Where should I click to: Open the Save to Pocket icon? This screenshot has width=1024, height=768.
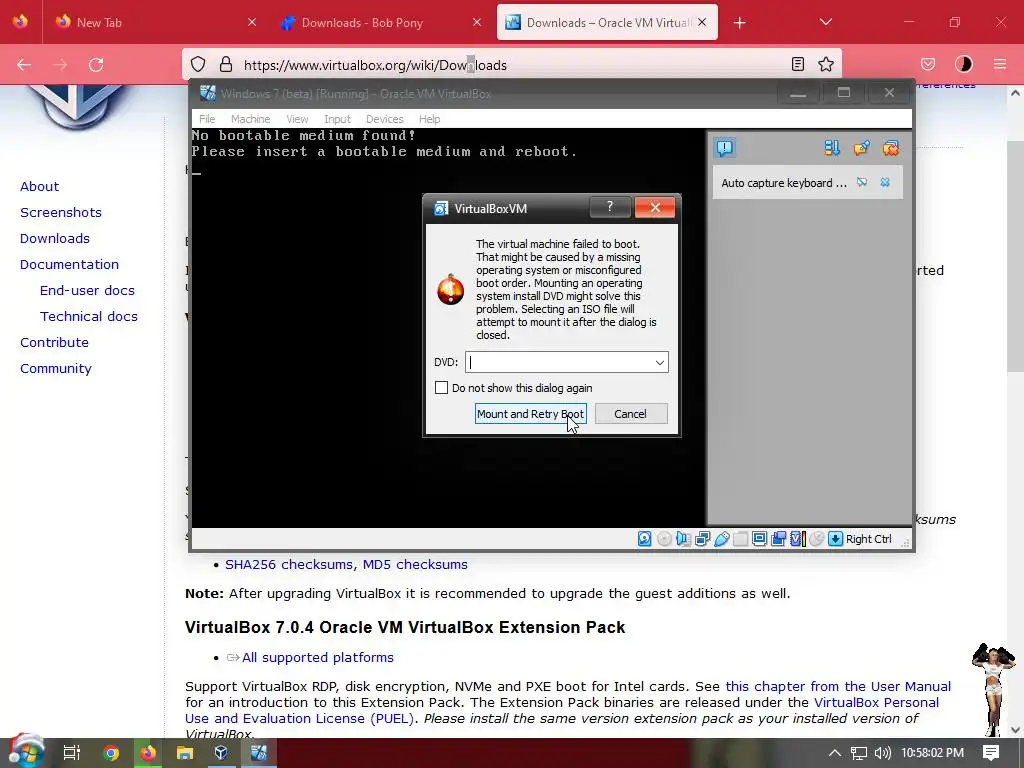(928, 65)
